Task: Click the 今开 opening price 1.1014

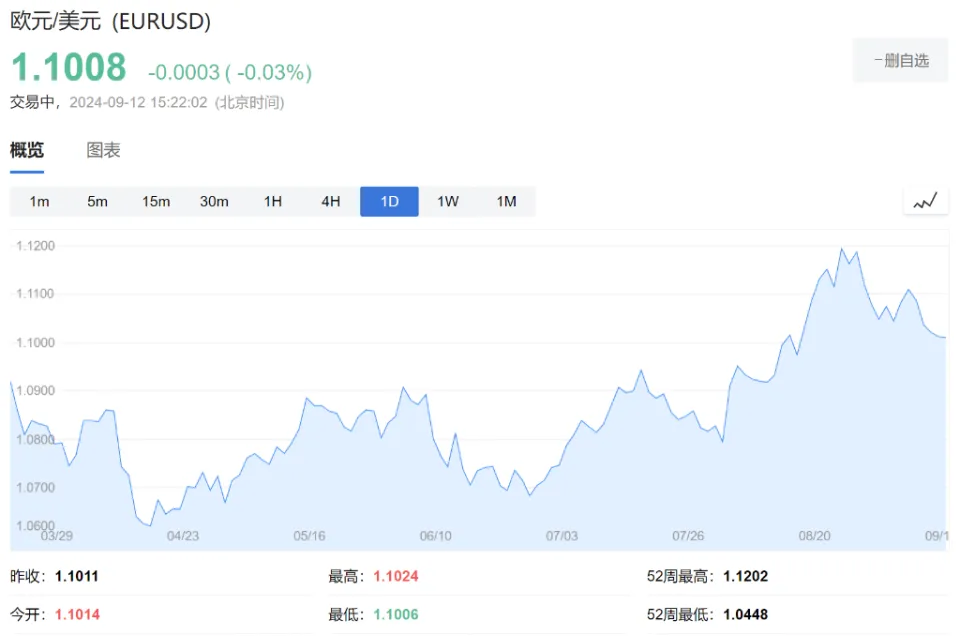Action: 77,614
